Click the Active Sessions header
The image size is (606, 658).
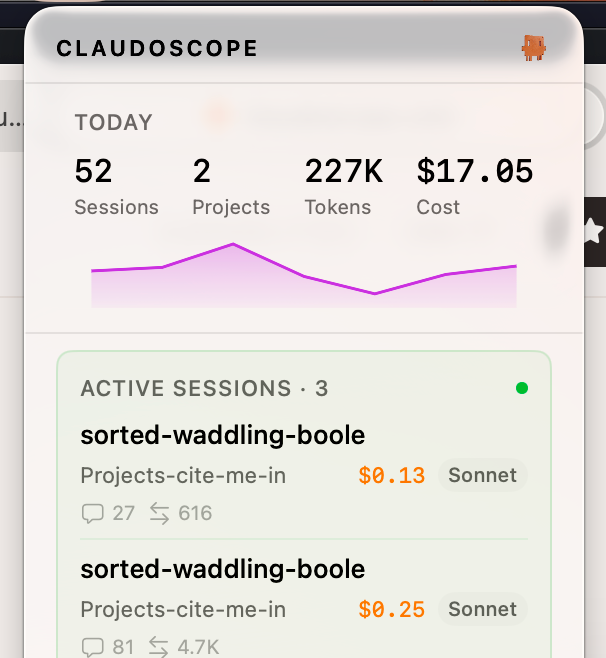point(204,388)
